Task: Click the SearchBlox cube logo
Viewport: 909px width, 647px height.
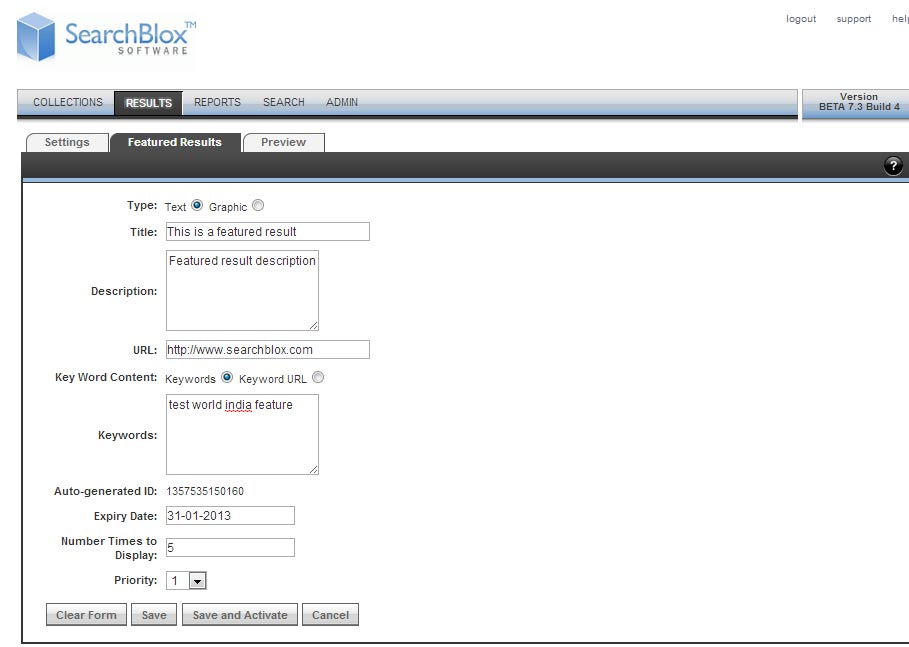Action: pyautogui.click(x=36, y=37)
